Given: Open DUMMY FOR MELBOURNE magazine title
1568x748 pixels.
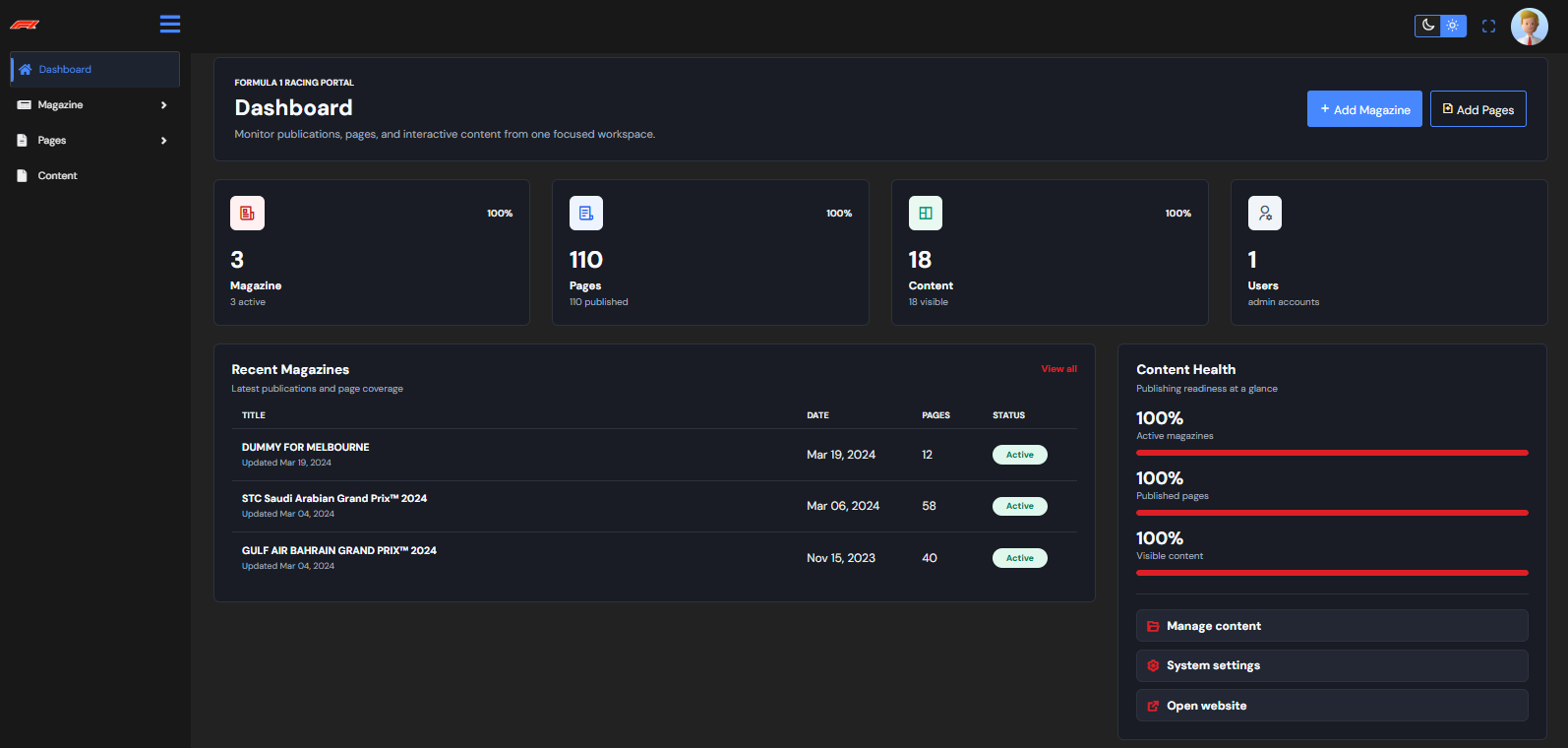Looking at the screenshot, I should pos(306,447).
